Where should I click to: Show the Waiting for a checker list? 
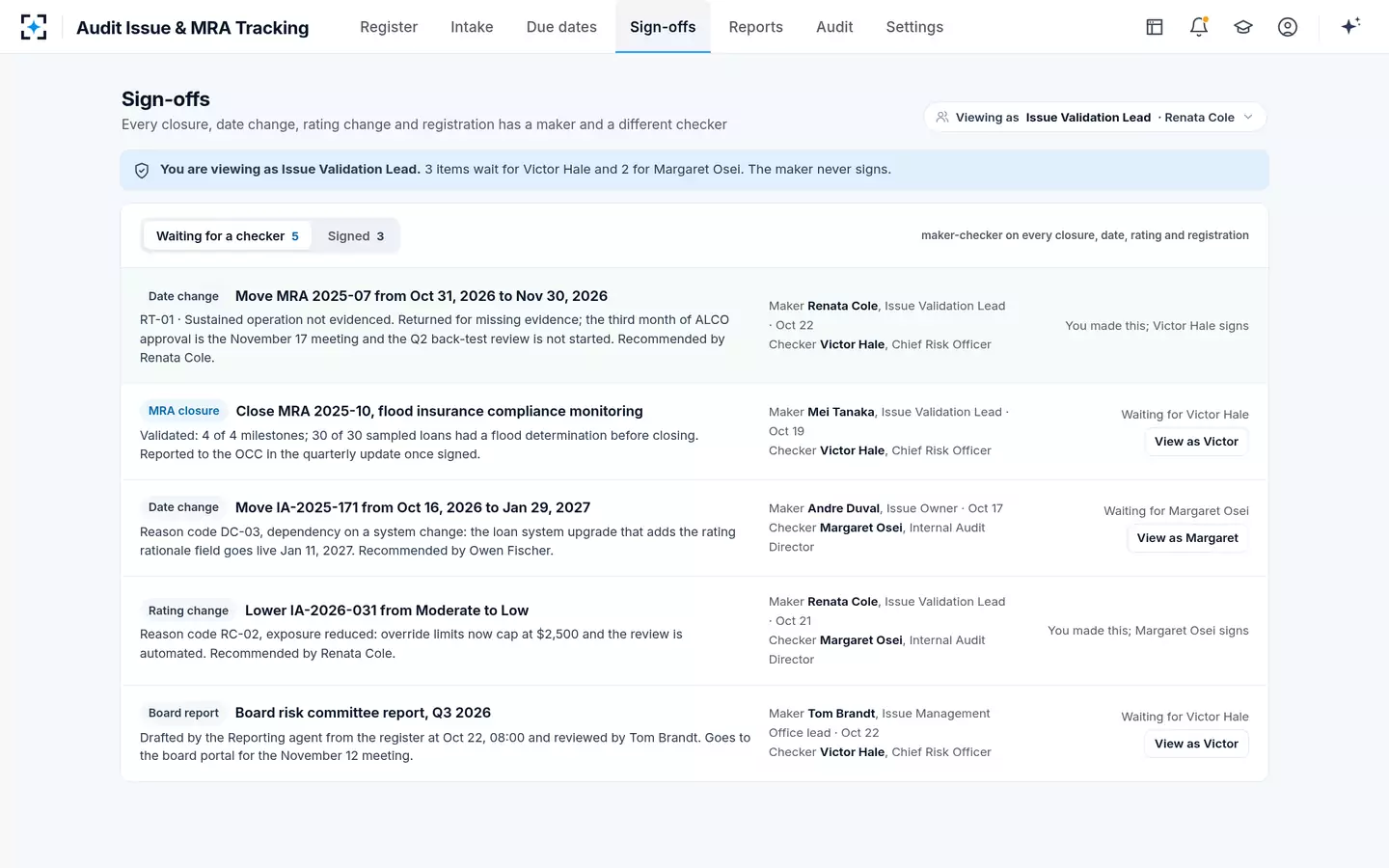tap(228, 236)
